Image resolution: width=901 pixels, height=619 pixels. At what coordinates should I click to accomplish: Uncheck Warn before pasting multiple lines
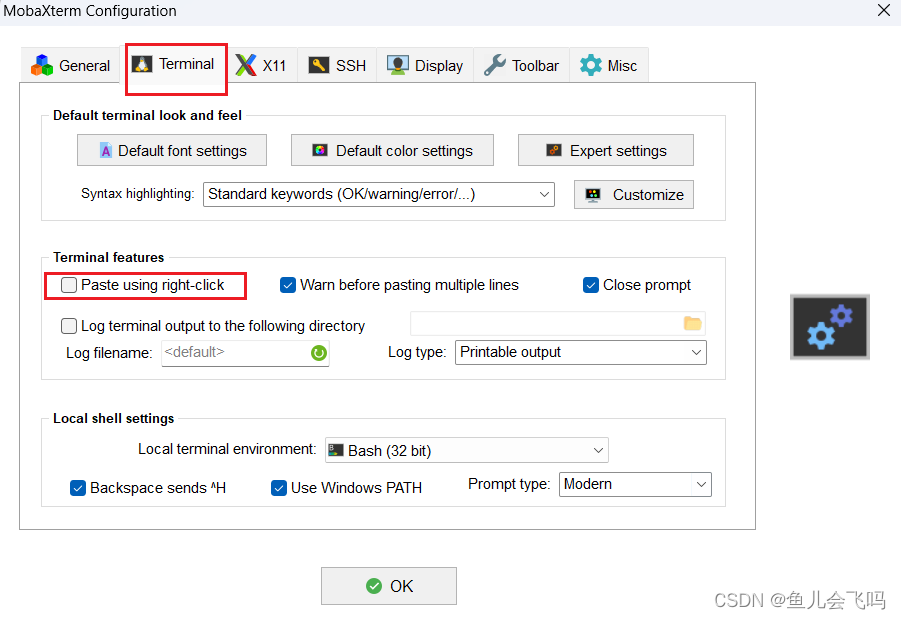[288, 285]
